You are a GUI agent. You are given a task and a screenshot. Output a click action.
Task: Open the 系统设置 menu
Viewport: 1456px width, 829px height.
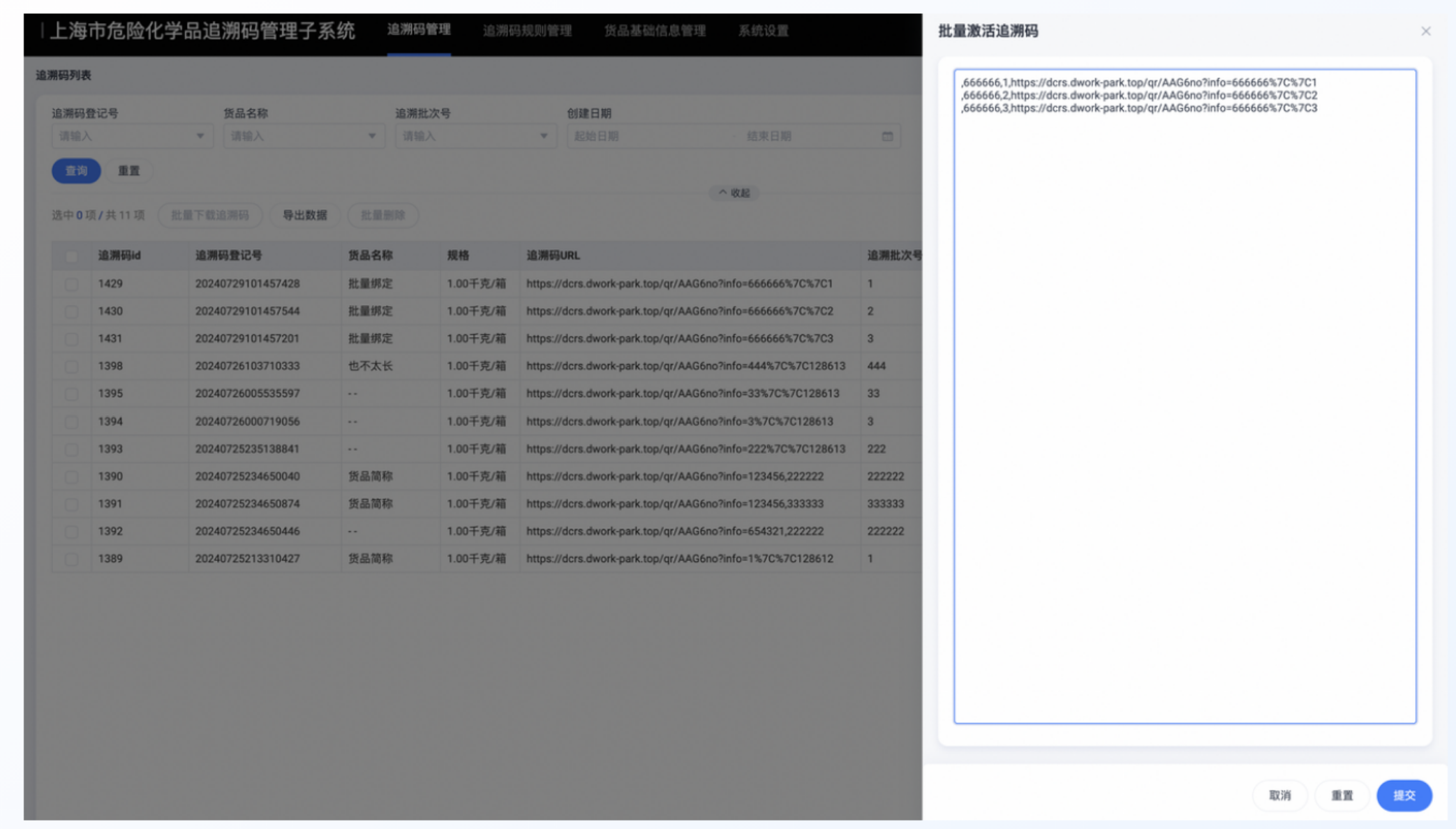point(763,31)
